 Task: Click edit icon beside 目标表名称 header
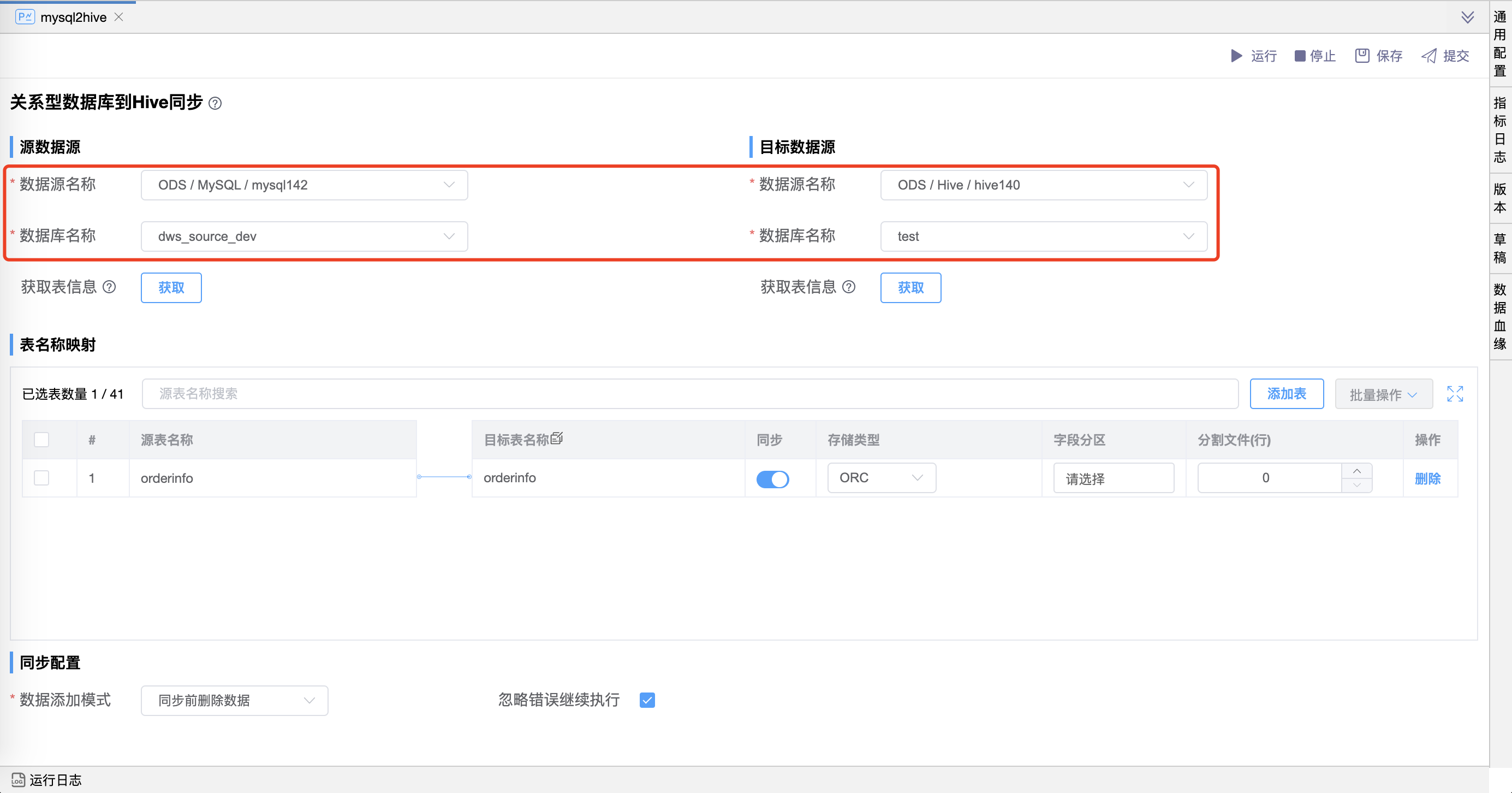click(557, 438)
